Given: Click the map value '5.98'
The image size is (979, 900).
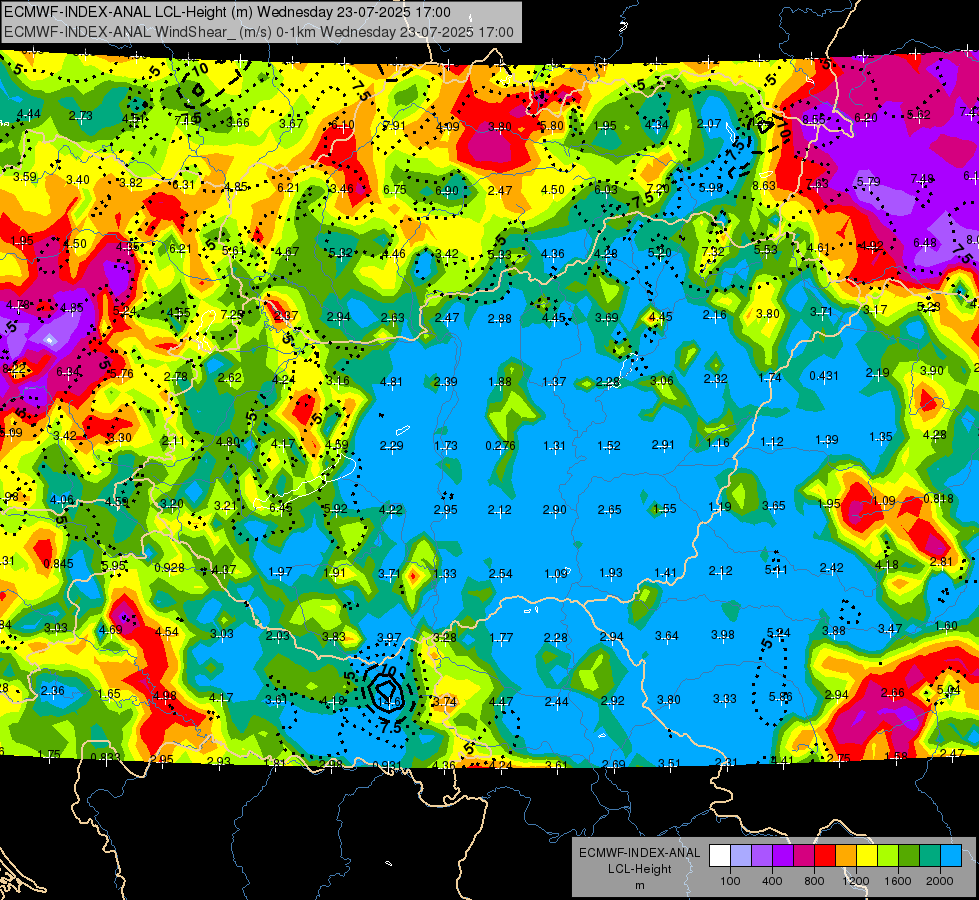Looking at the screenshot, I should pos(711,187).
